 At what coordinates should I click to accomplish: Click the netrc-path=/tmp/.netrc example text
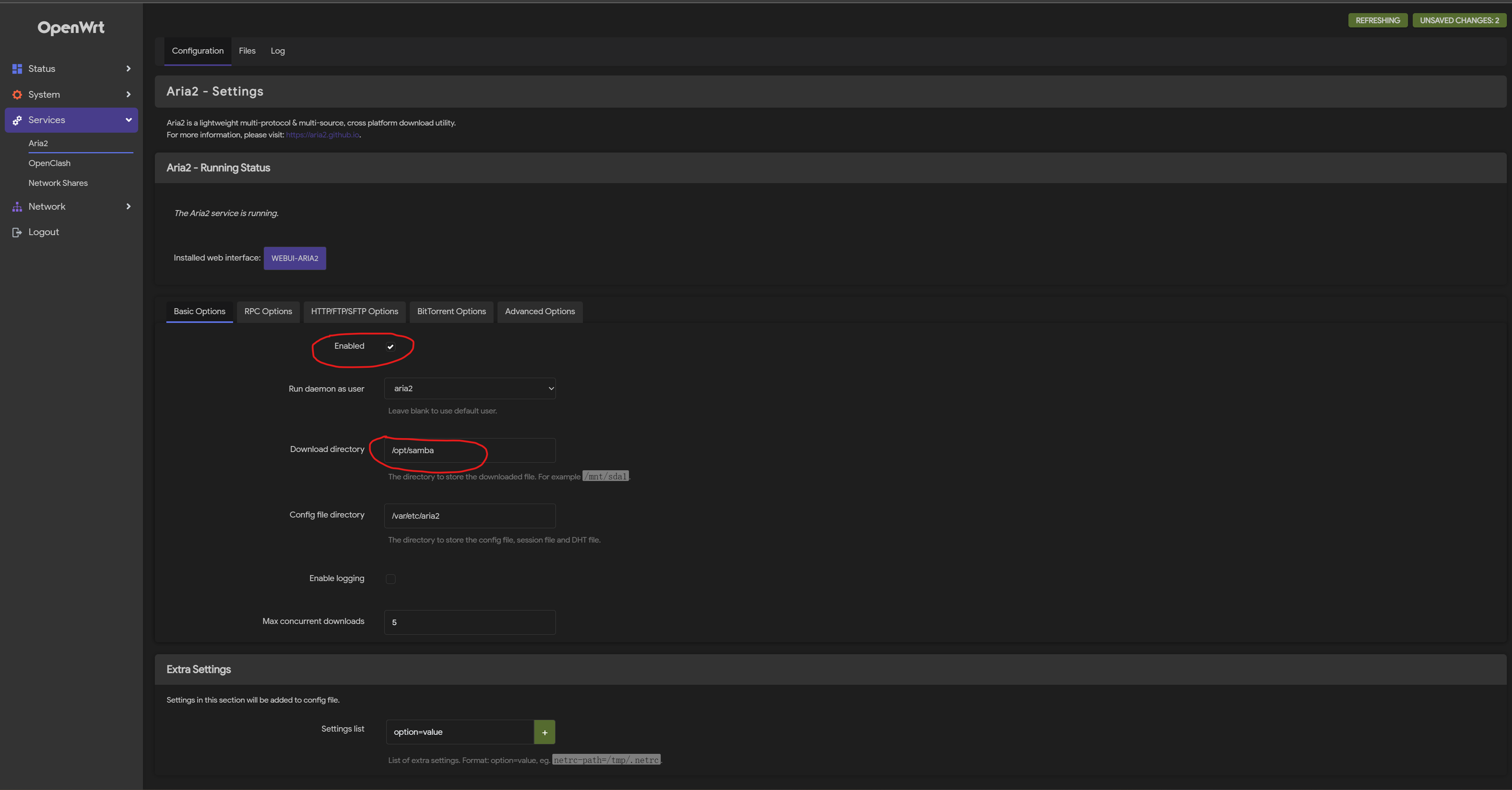coord(606,760)
